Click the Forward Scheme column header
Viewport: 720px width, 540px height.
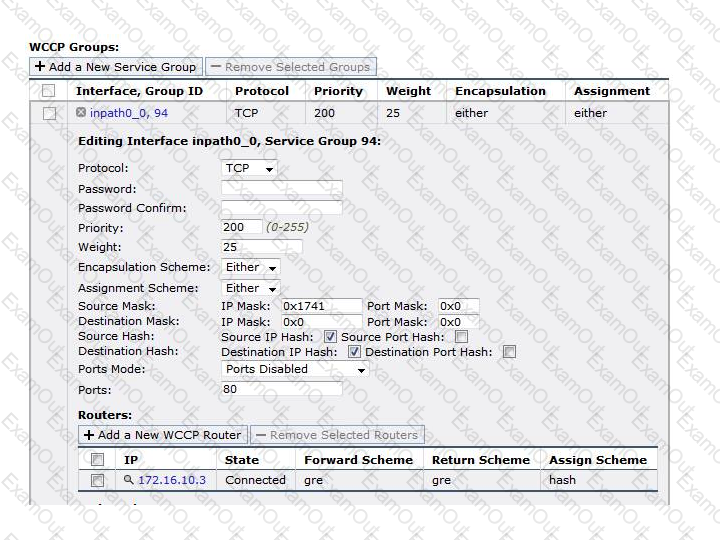click(358, 460)
